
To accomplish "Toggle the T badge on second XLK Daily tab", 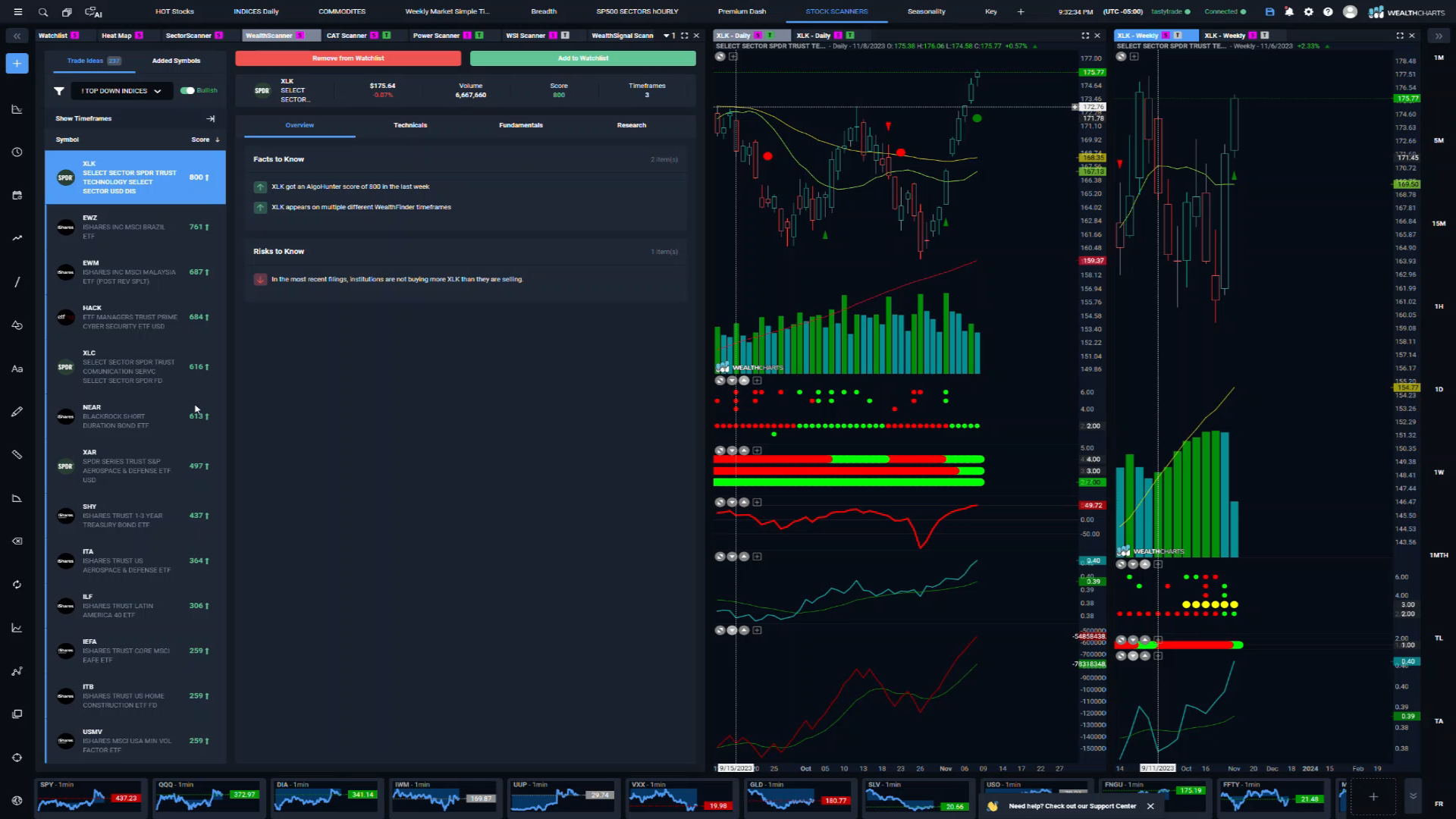I will point(850,36).
